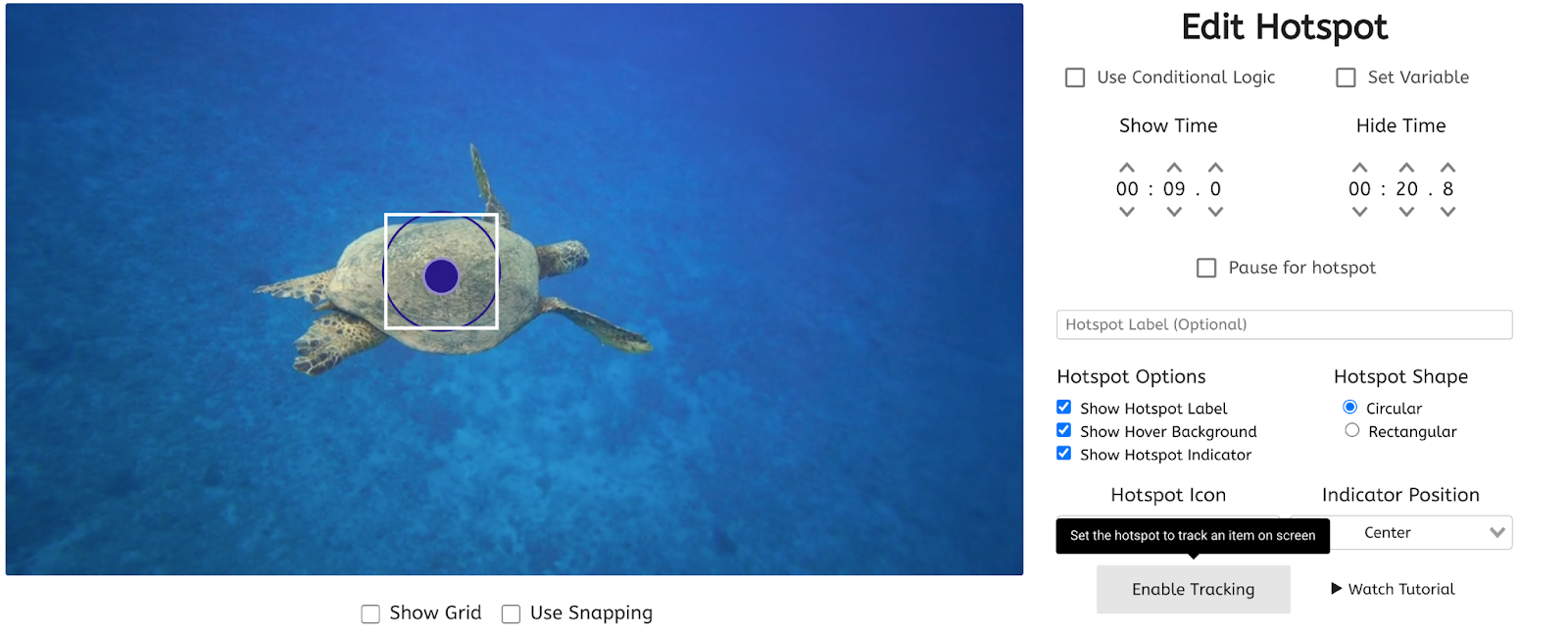Decrease Show Time seconds with down arrow
1568x636 pixels.
[1174, 212]
